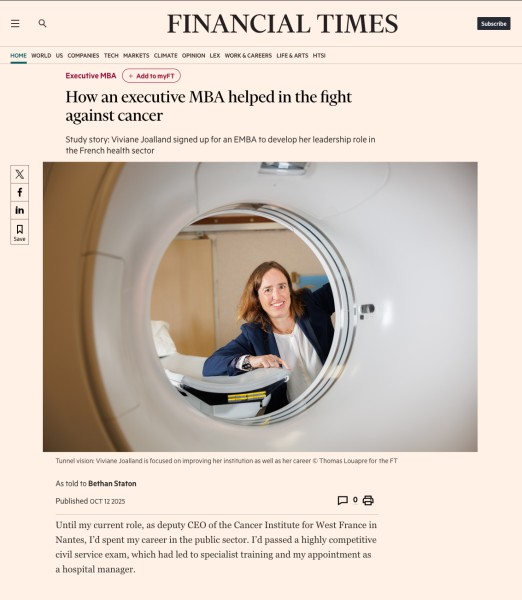Open the hamburger navigation menu
Screen dimensions: 522x600
pyautogui.click(x=15, y=24)
